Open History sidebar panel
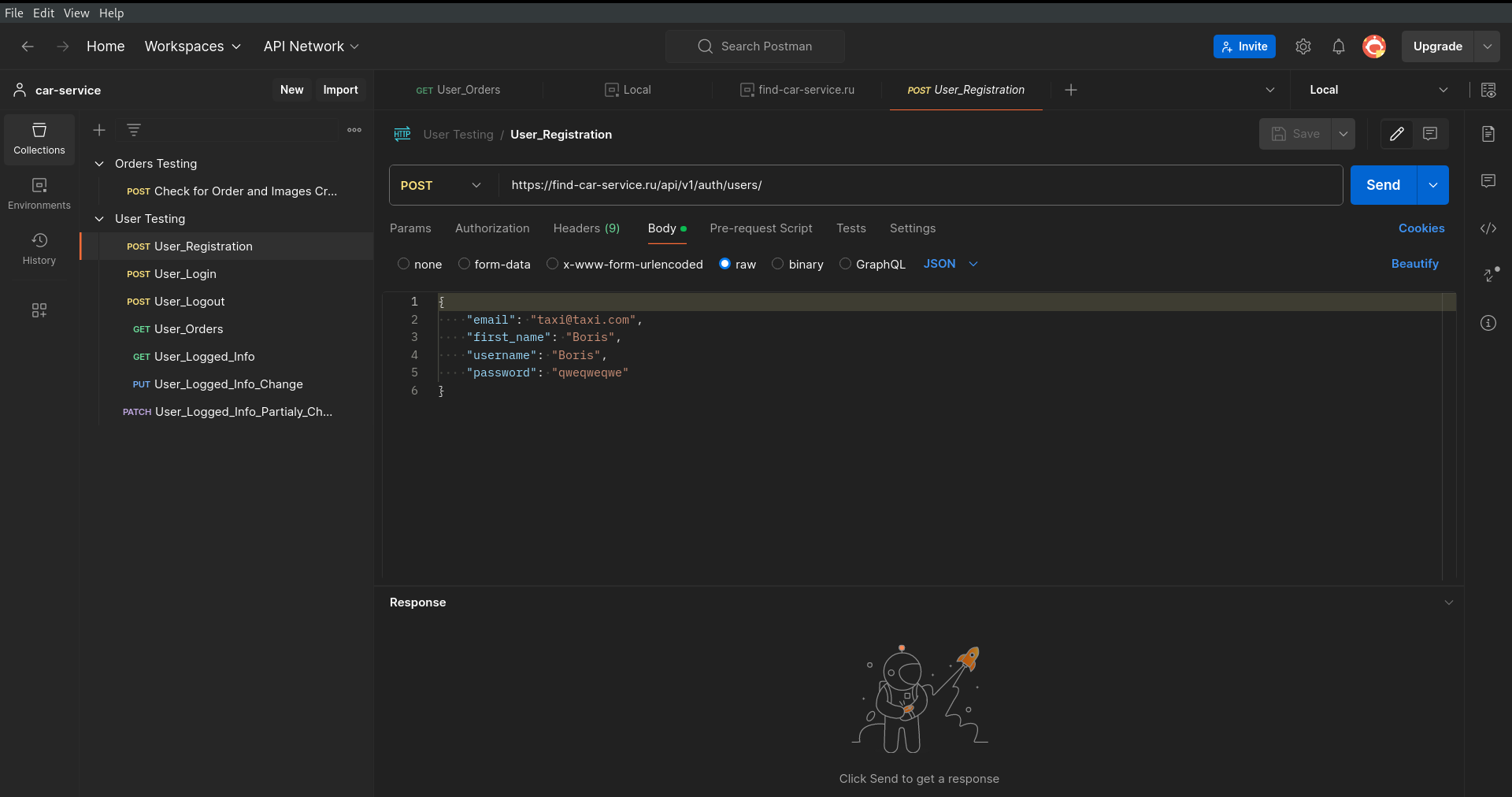The height and width of the screenshot is (797, 1512). click(39, 249)
